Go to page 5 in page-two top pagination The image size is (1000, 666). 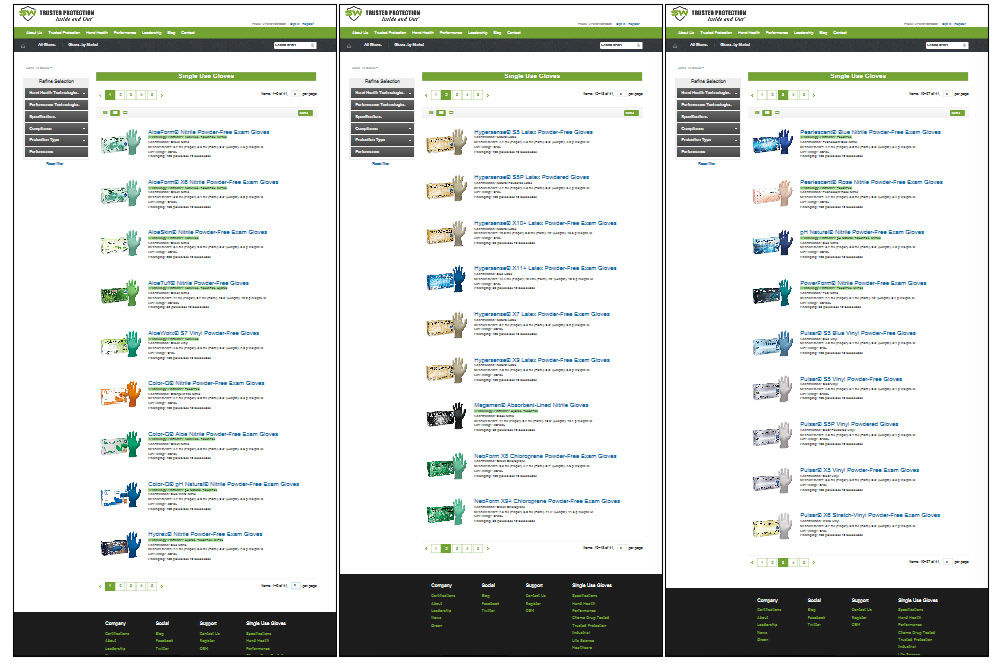[478, 95]
